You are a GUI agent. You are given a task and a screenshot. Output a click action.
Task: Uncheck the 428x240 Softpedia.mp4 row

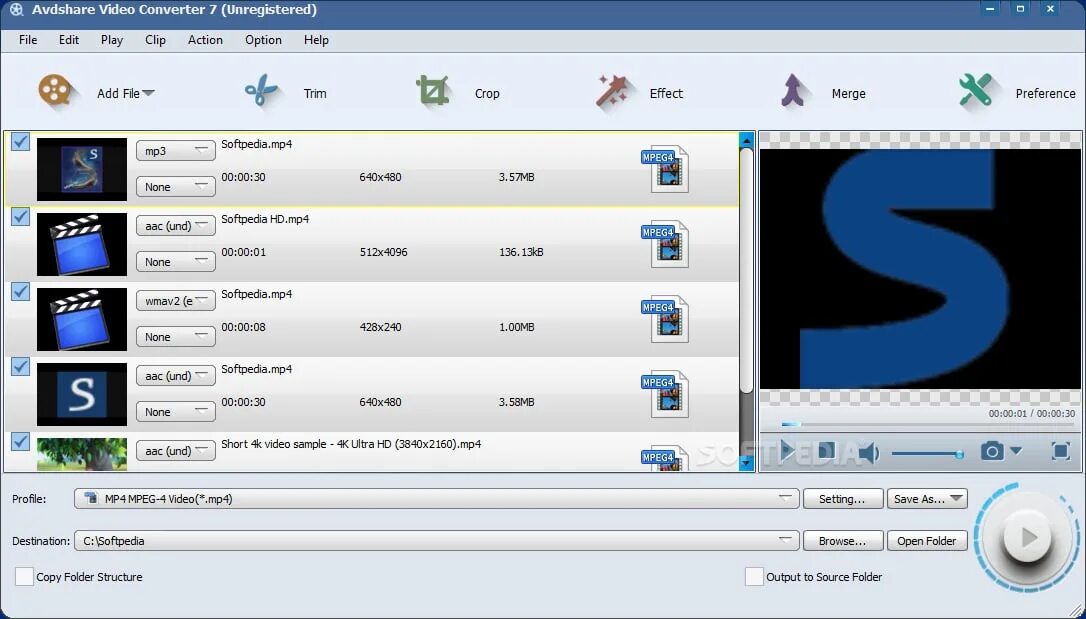coord(21,291)
